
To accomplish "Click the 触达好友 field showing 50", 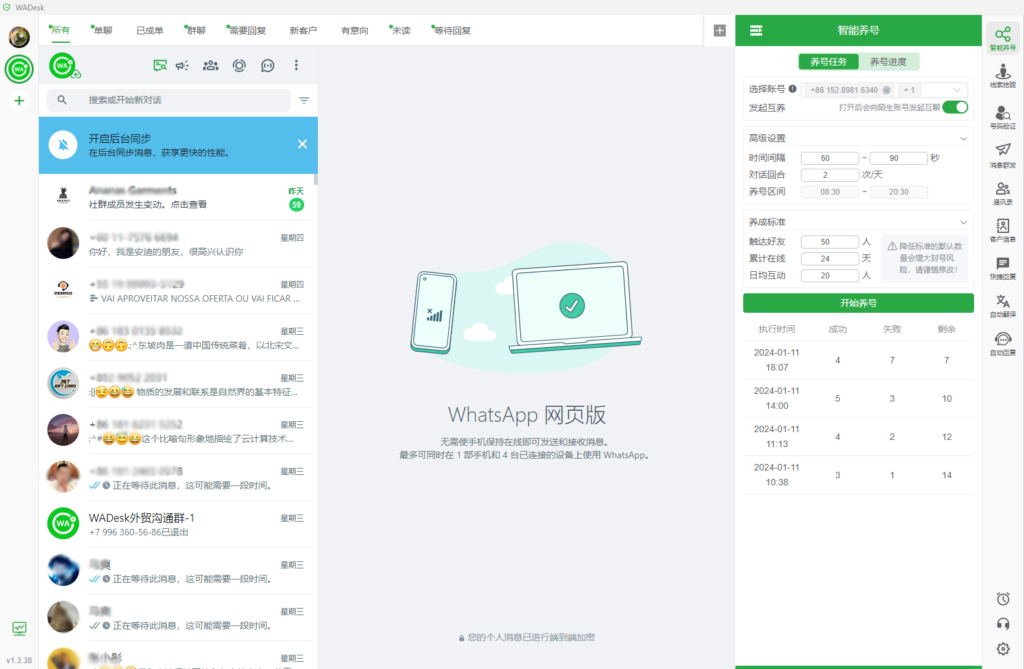I will point(829,242).
